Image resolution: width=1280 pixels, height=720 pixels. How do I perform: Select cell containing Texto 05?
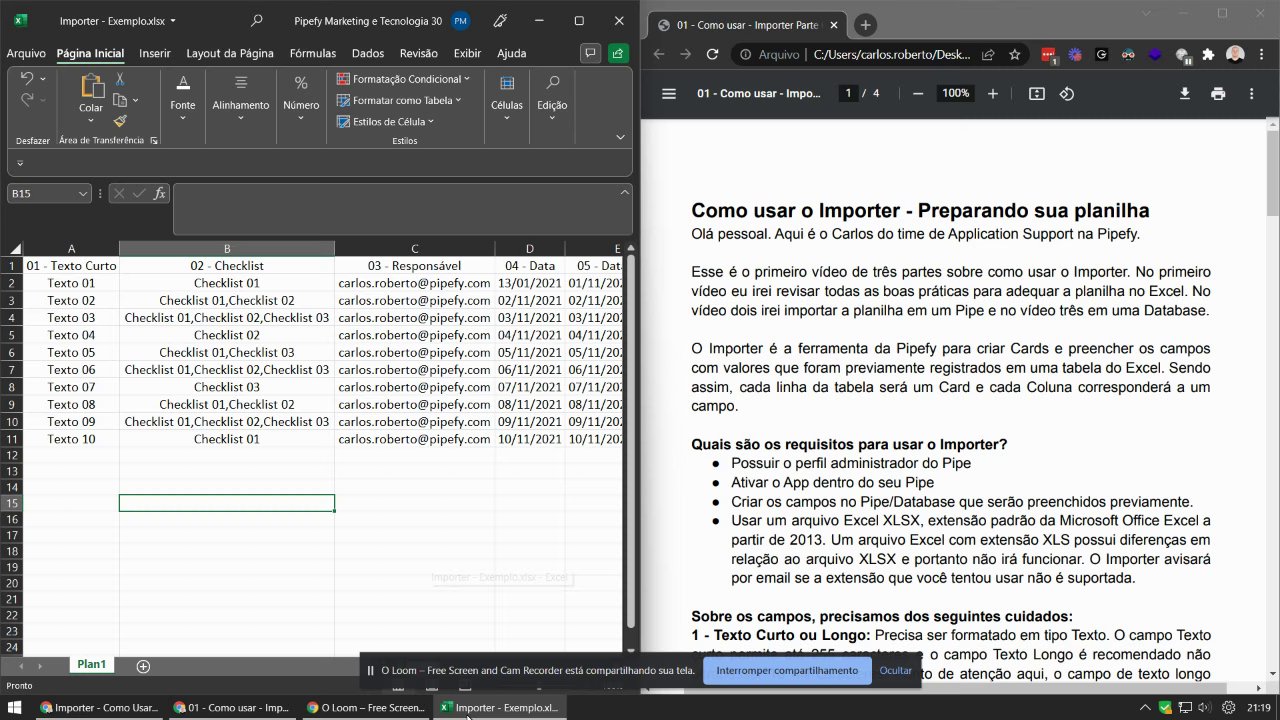[71, 352]
